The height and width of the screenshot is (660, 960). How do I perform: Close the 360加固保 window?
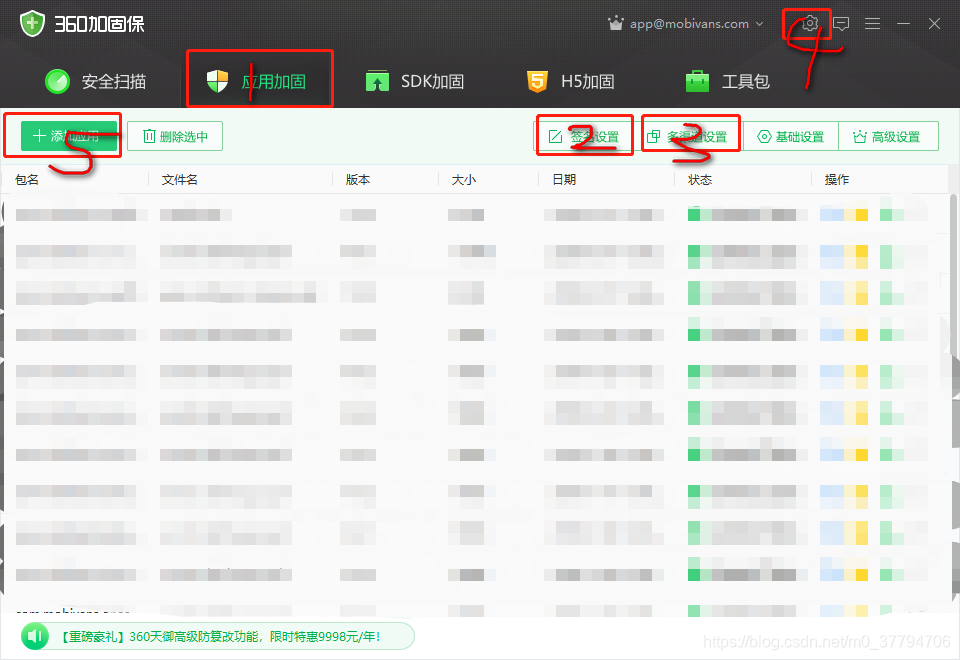click(934, 24)
